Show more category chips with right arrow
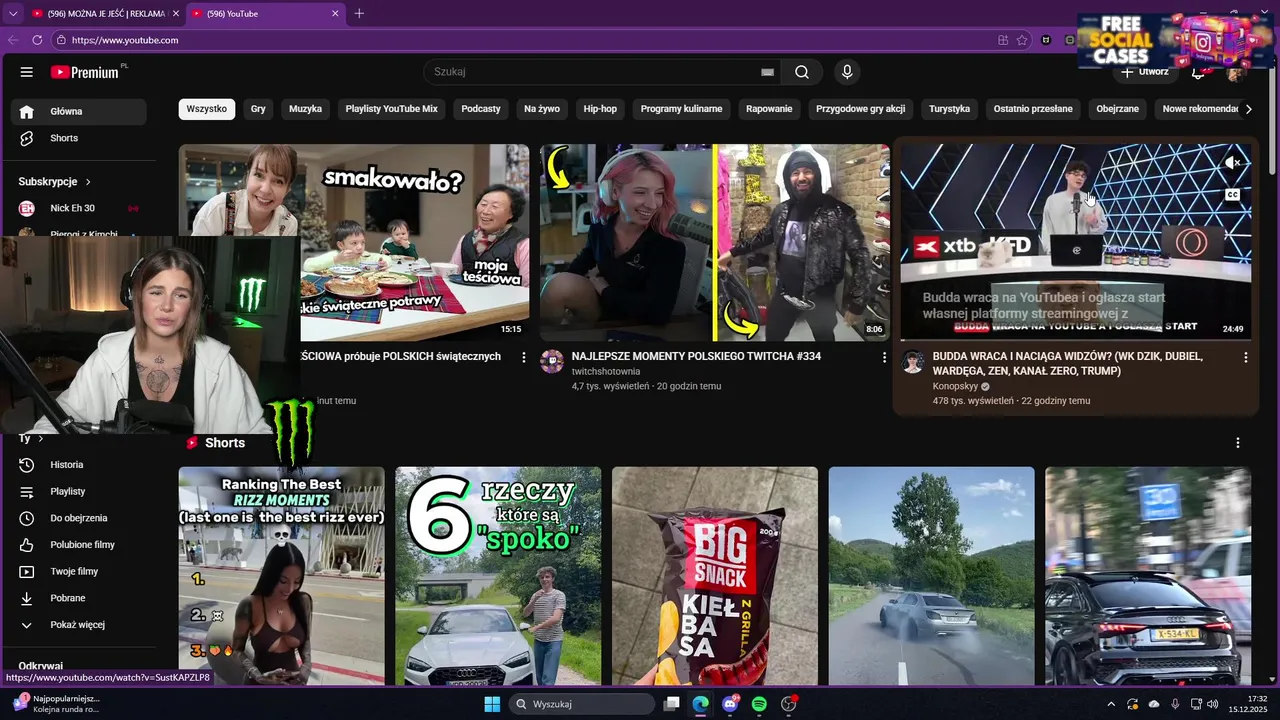1280x720 pixels. tap(1248, 109)
